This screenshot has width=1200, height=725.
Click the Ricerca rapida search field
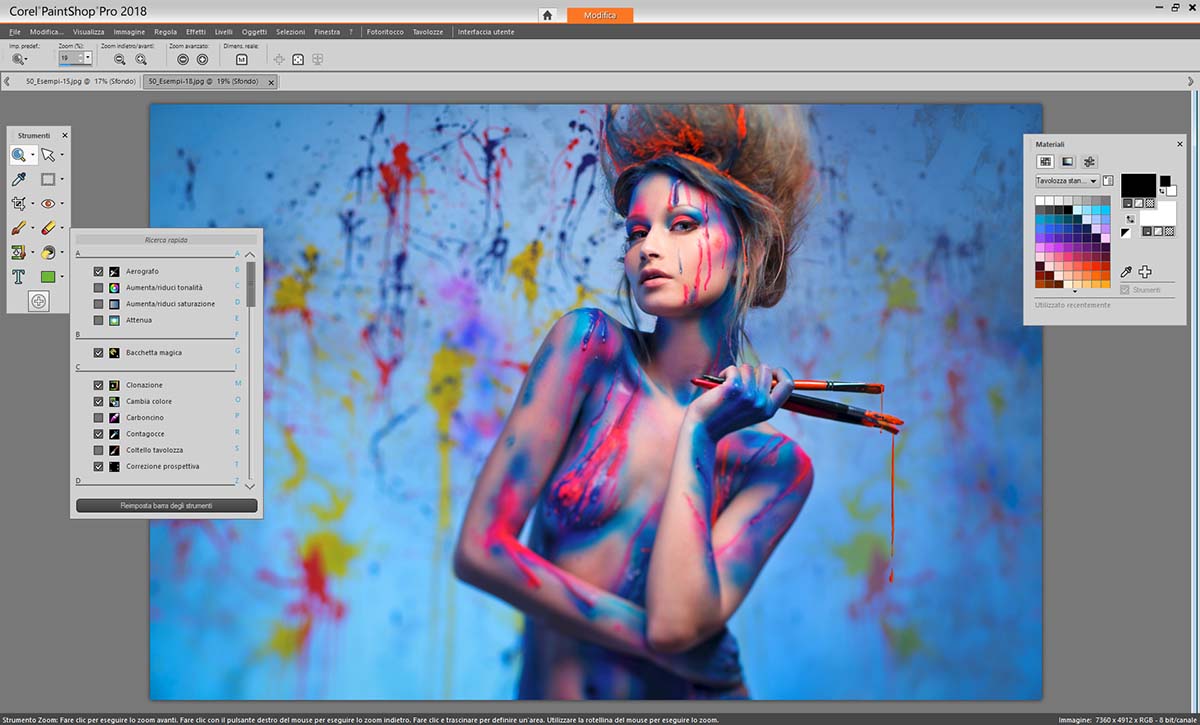click(166, 240)
